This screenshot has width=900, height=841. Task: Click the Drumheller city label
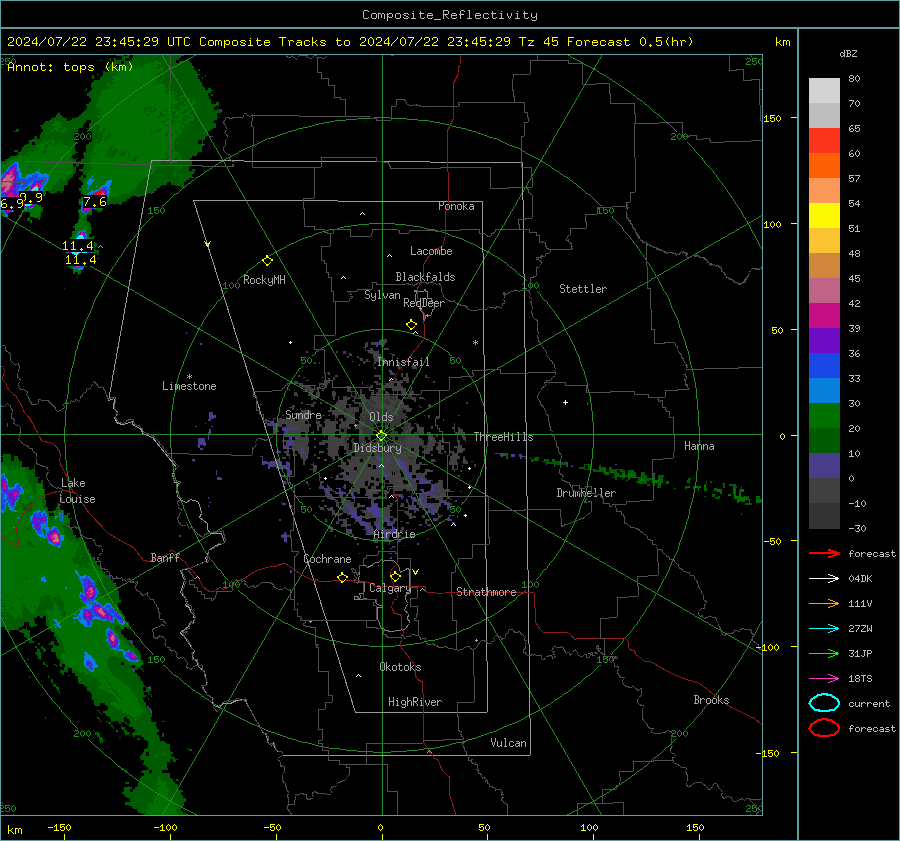[586, 493]
